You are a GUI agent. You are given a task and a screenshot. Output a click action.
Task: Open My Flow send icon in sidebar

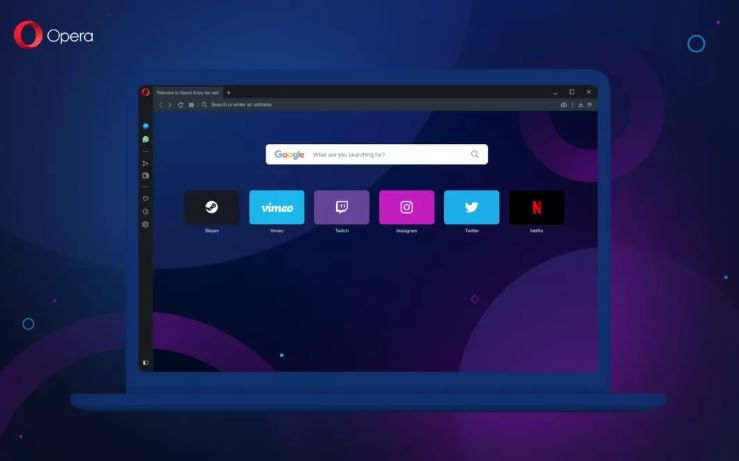146,164
